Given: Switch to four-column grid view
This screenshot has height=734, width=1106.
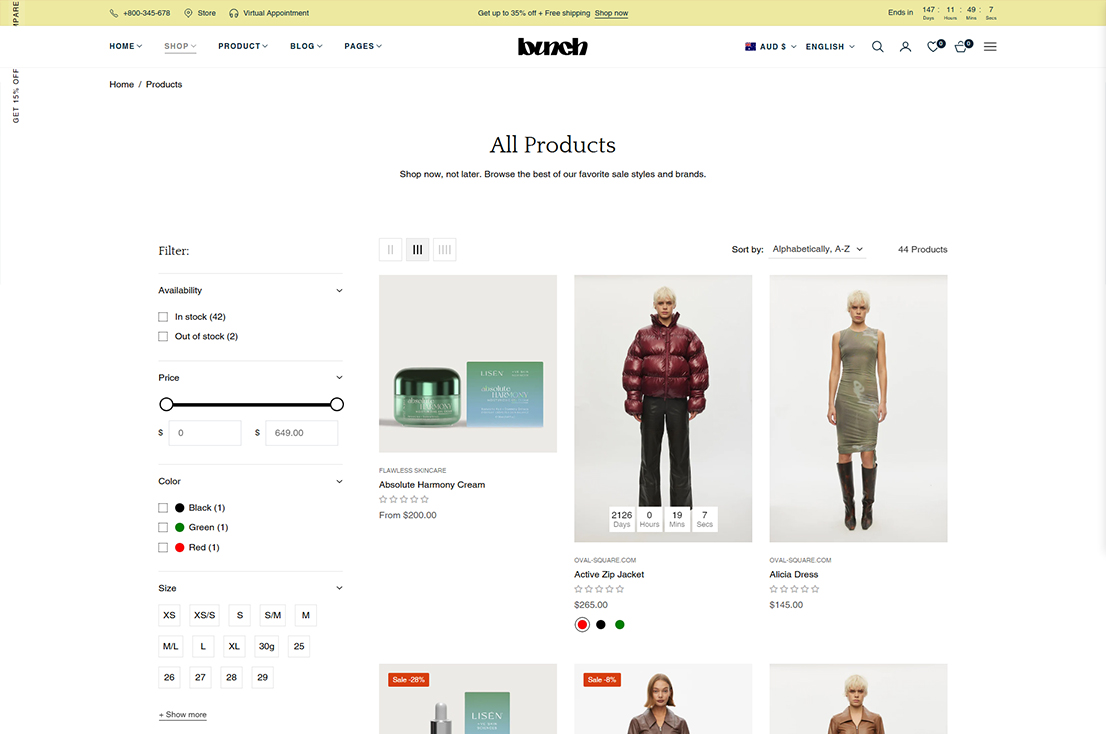Looking at the screenshot, I should 444,250.
